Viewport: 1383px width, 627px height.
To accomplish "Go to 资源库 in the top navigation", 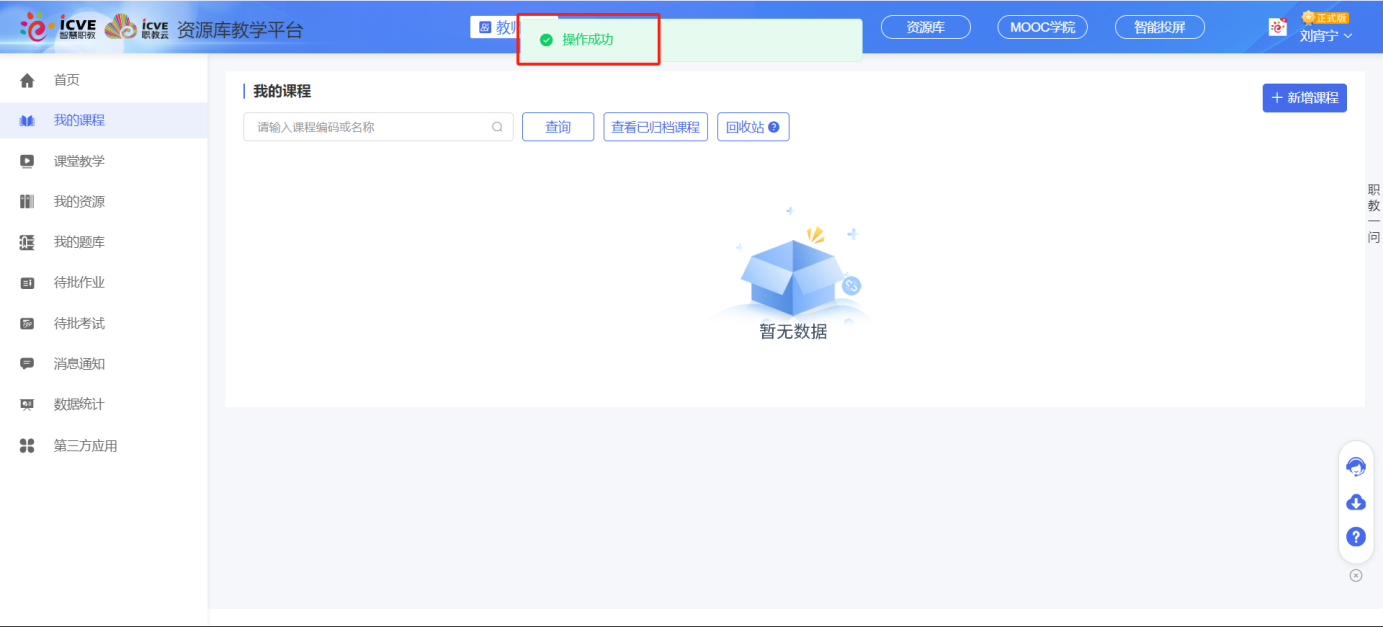I will pyautogui.click(x=925, y=27).
